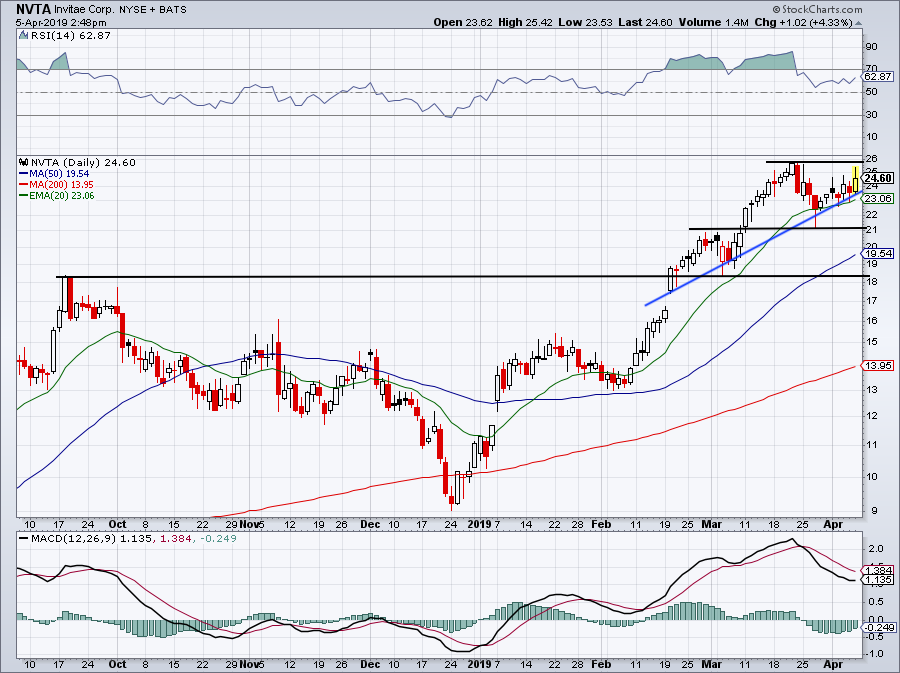Viewport: 900px width, 673px height.
Task: Click the RSI(14) 62.87 indicator label
Action: (71, 35)
